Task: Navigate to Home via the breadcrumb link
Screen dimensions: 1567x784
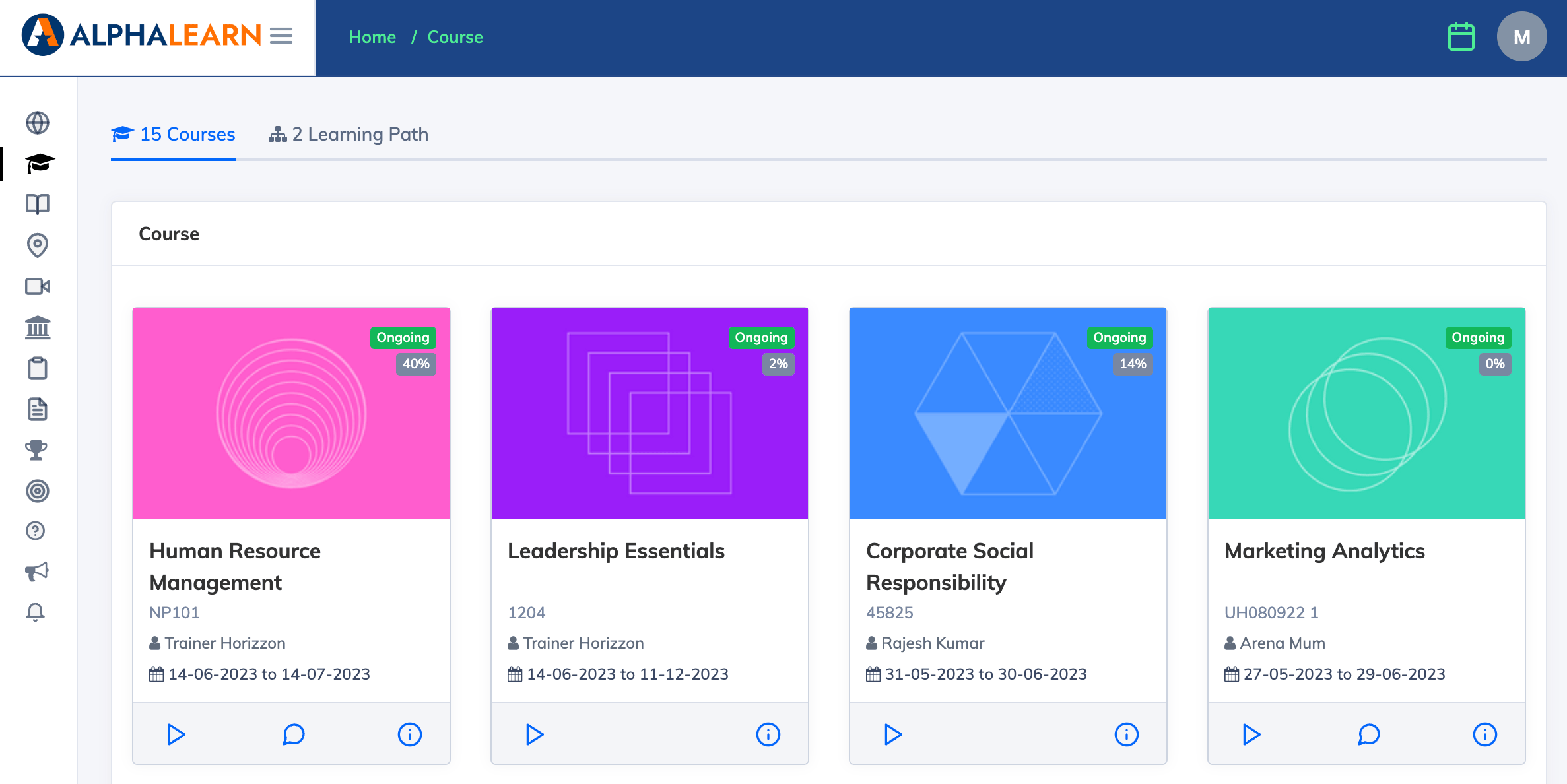Action: 372,37
